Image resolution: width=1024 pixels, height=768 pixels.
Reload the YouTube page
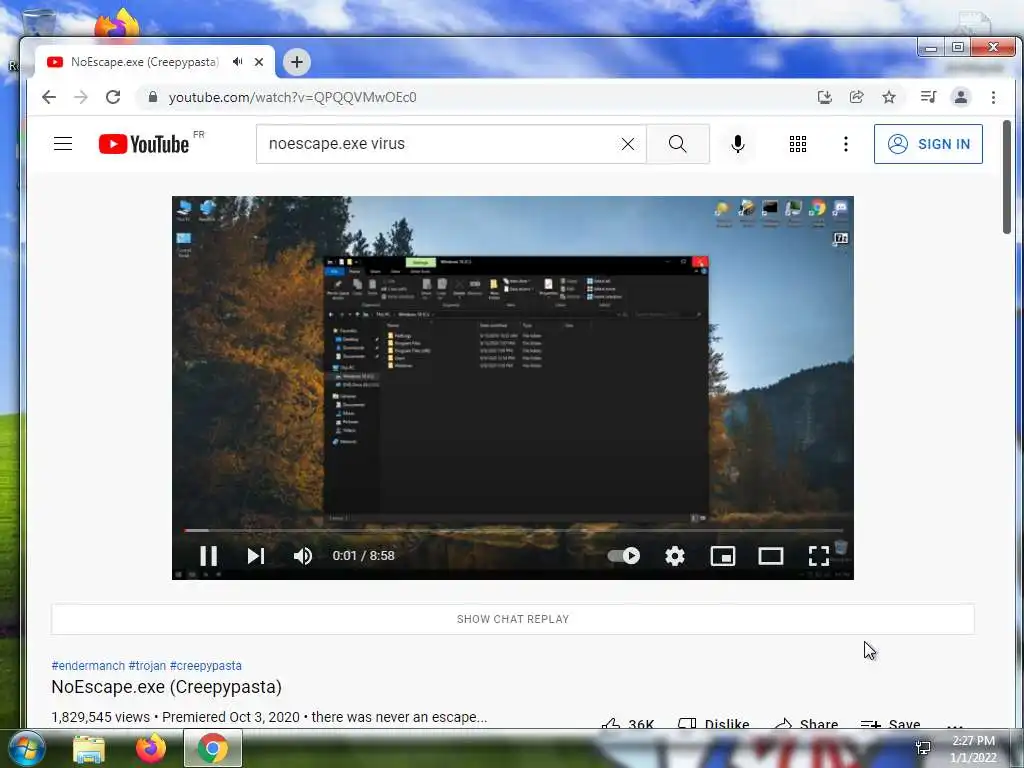[113, 97]
